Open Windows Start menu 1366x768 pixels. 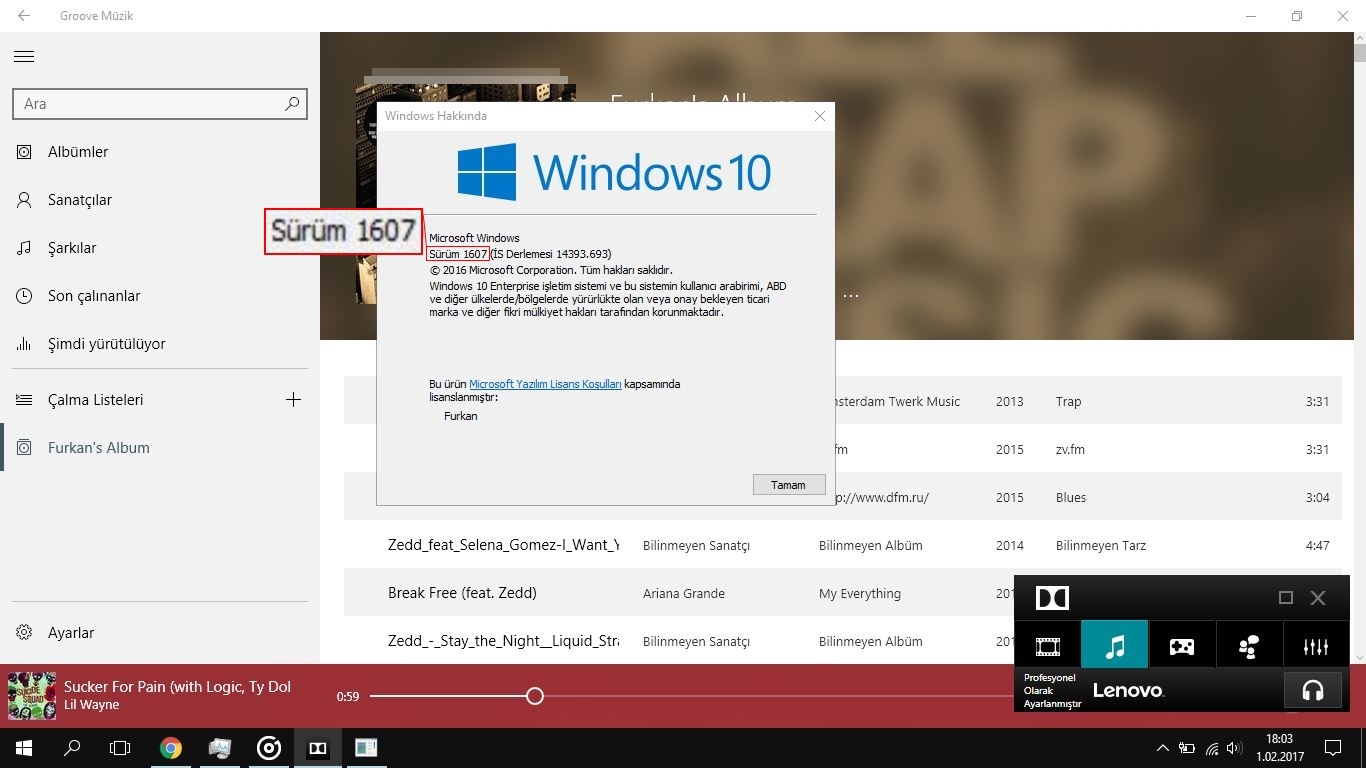(x=24, y=748)
